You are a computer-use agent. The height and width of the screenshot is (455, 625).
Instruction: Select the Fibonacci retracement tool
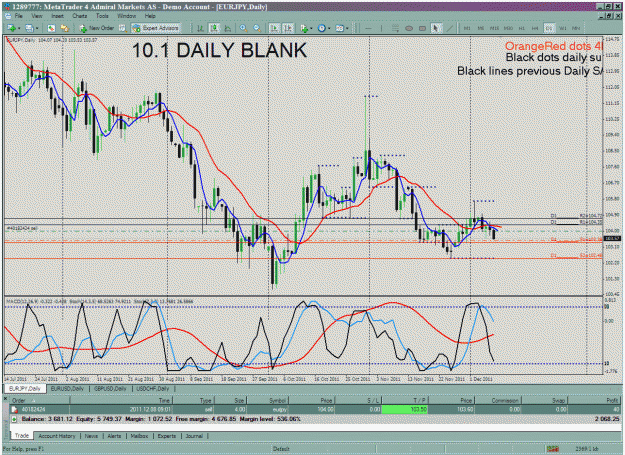coord(395,28)
